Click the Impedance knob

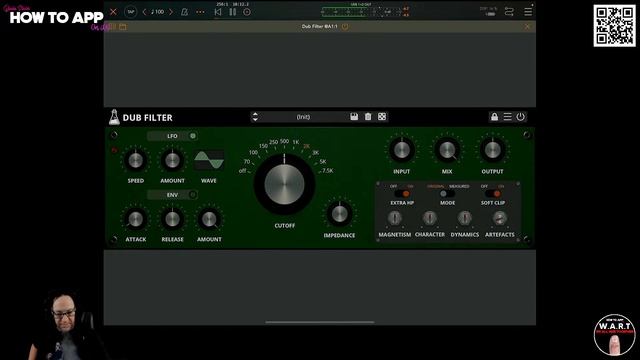pyautogui.click(x=339, y=214)
